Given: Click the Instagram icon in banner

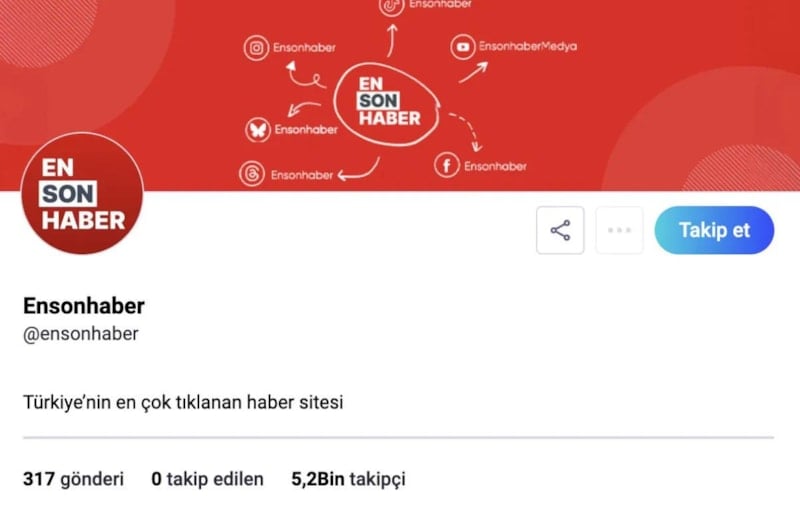Looking at the screenshot, I should pos(256,48).
